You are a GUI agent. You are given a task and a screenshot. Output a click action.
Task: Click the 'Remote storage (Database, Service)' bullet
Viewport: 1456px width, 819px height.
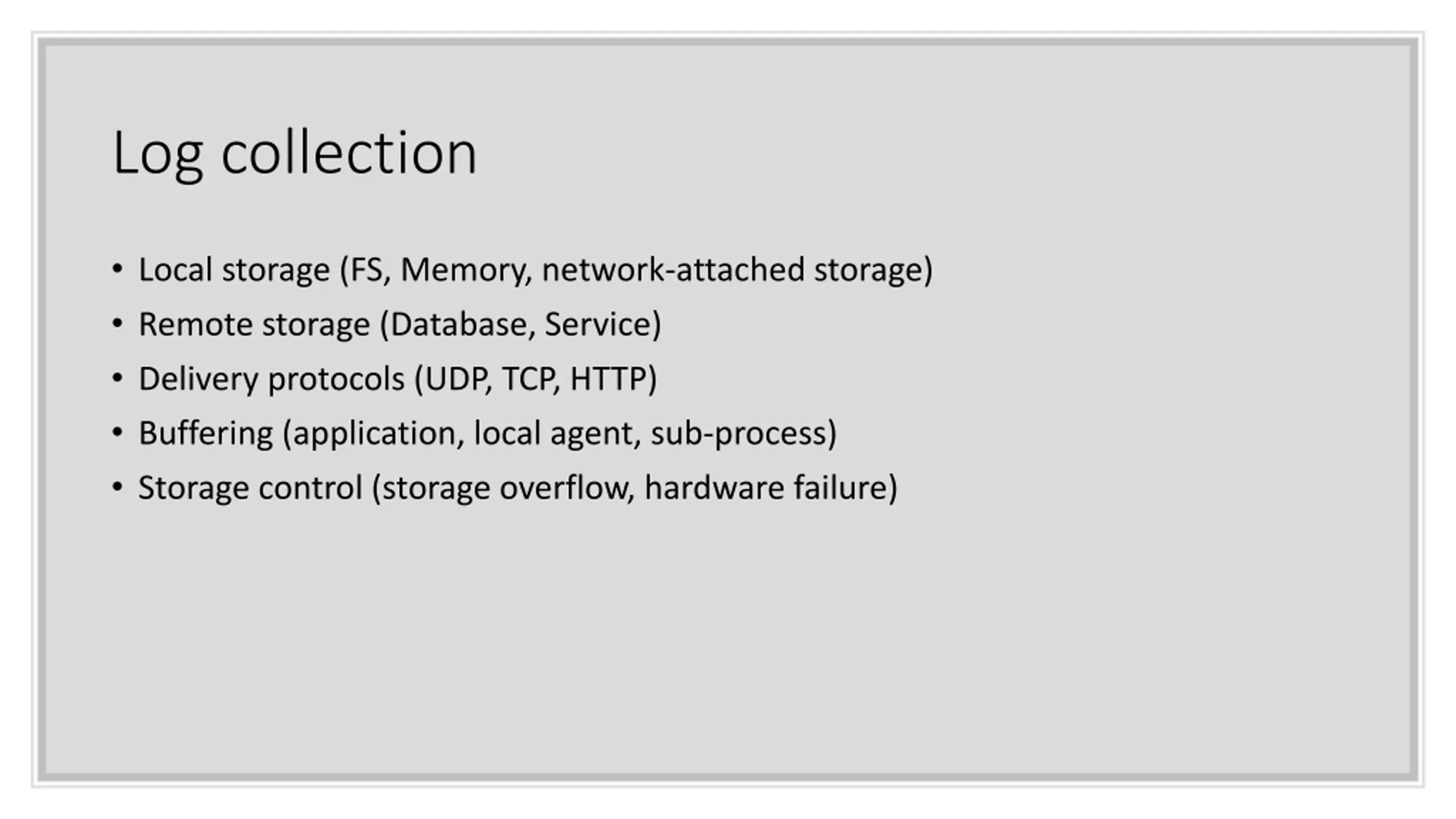pyautogui.click(x=400, y=324)
